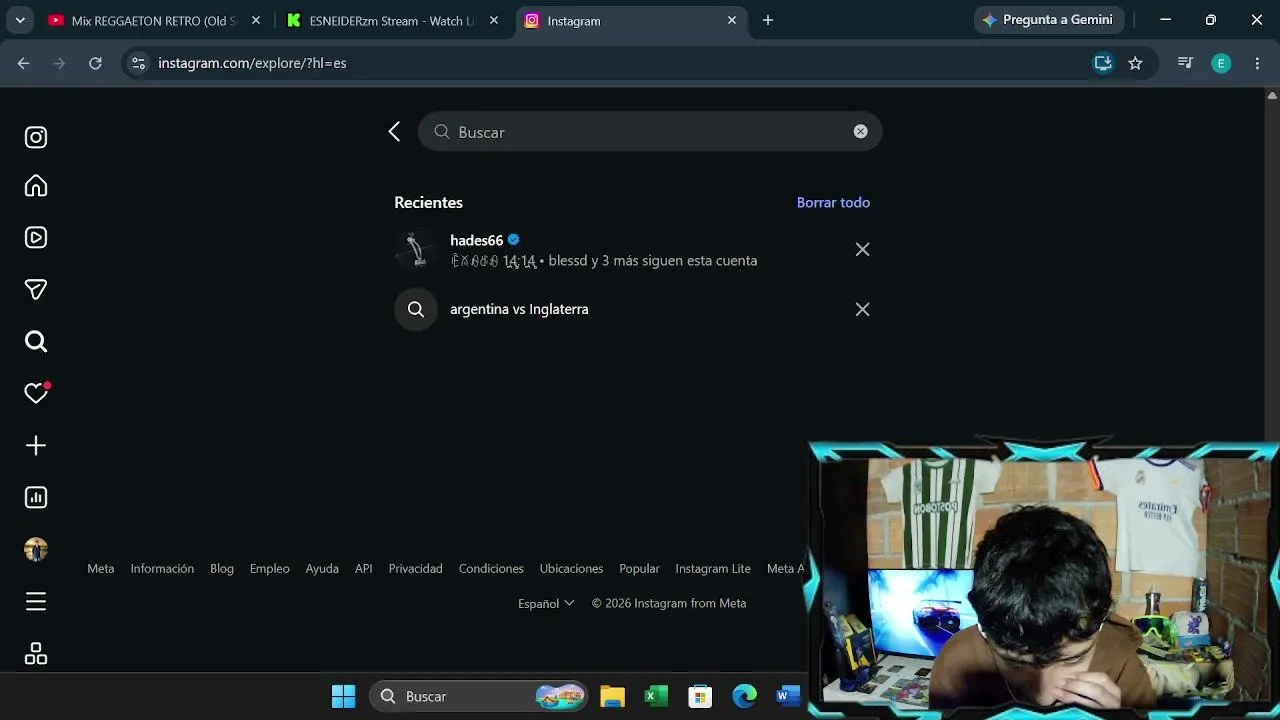Screen dimensions: 1280x720
Task: Expand the Español language dropdown
Action: click(546, 604)
